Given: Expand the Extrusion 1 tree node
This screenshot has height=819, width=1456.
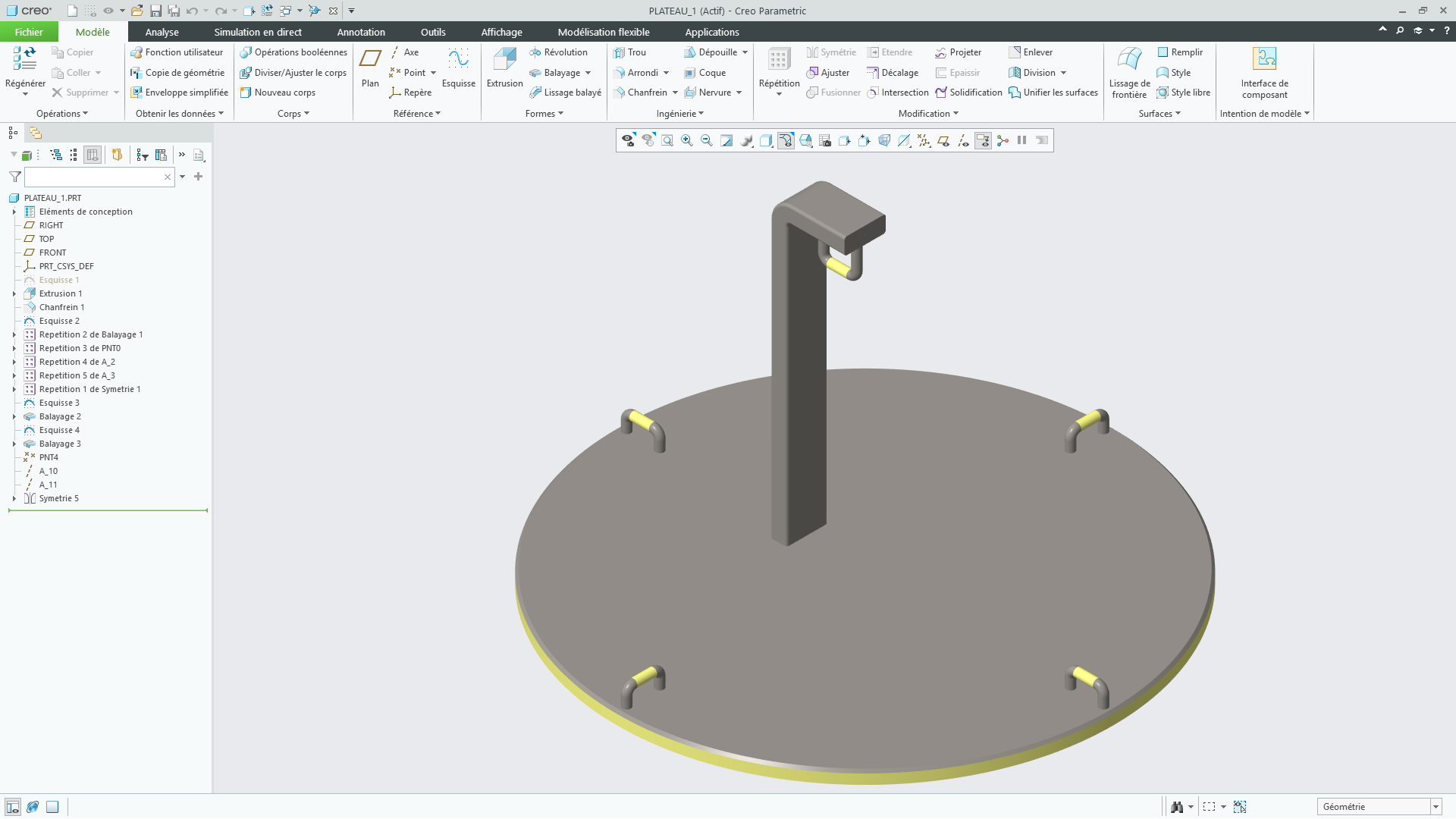Looking at the screenshot, I should point(14,293).
